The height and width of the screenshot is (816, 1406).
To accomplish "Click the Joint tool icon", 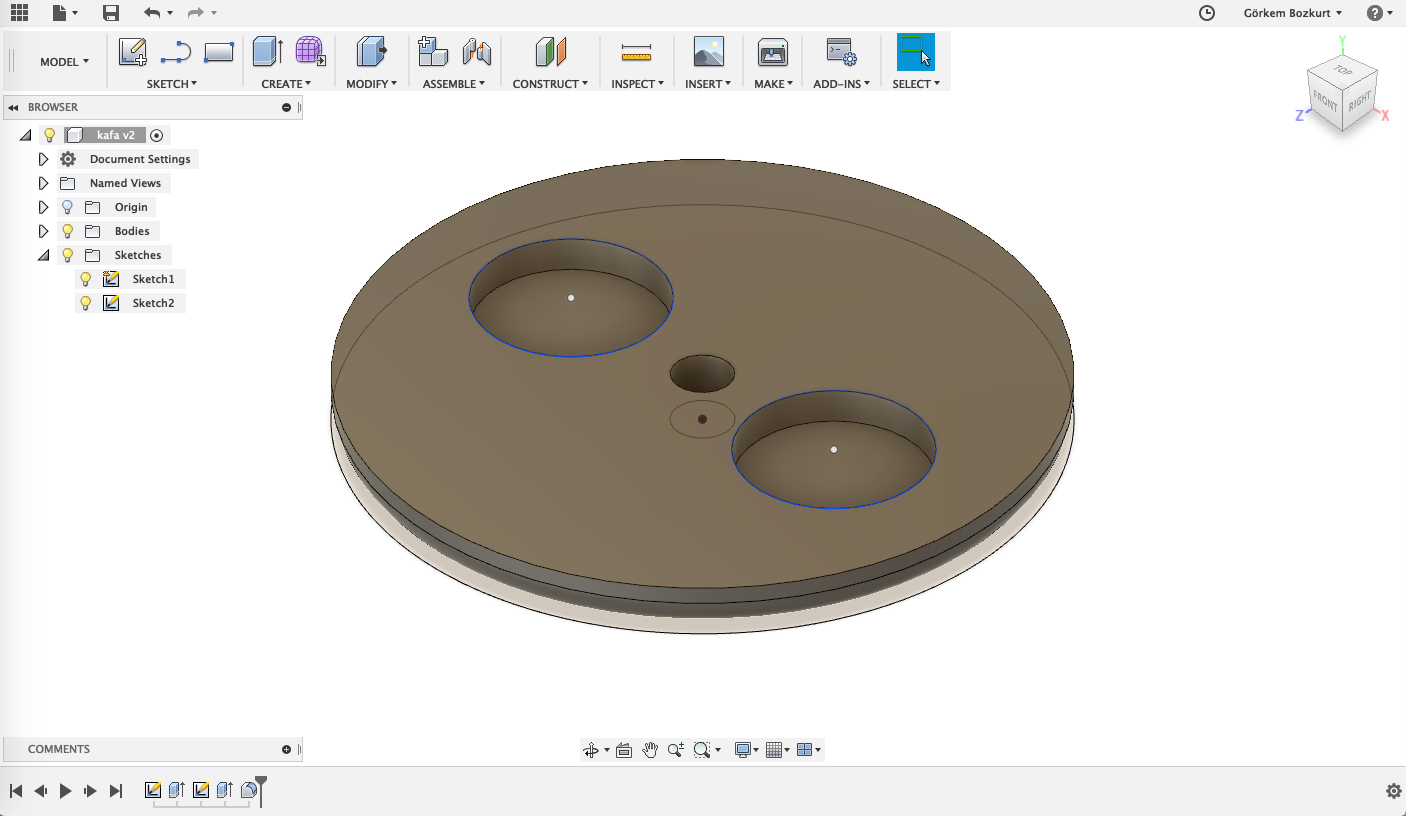I will [477, 52].
